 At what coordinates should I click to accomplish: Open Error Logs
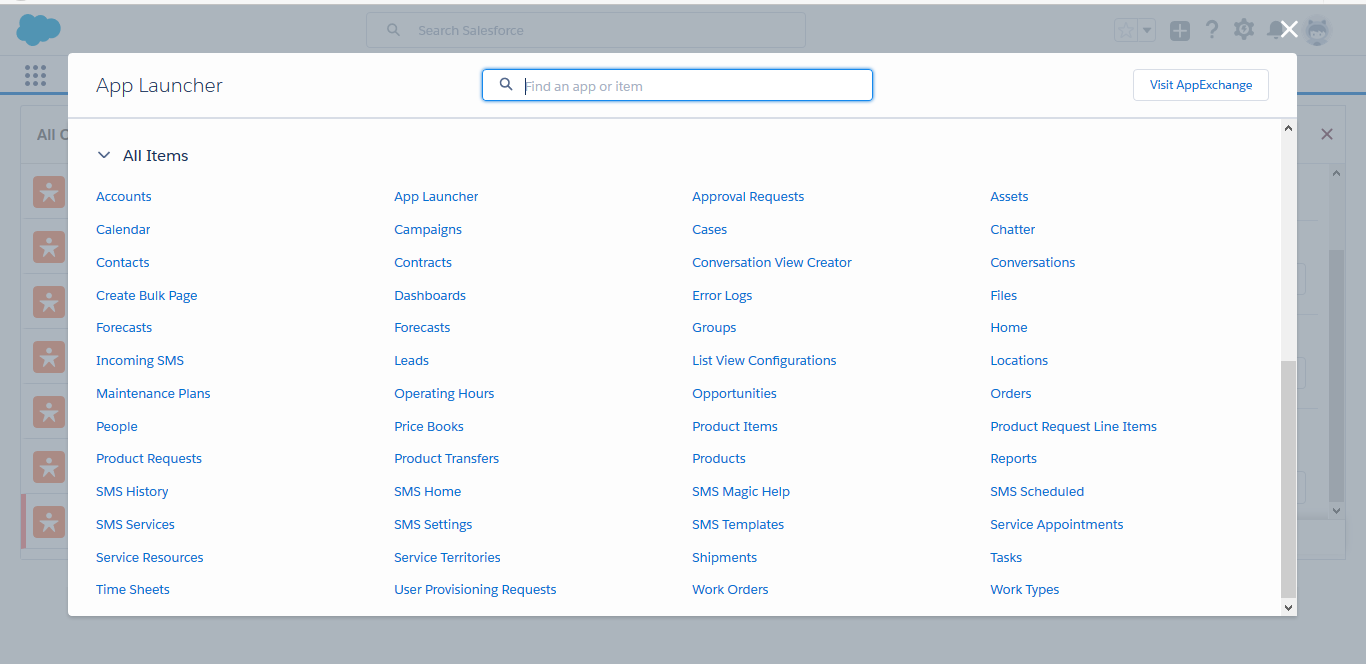click(722, 296)
